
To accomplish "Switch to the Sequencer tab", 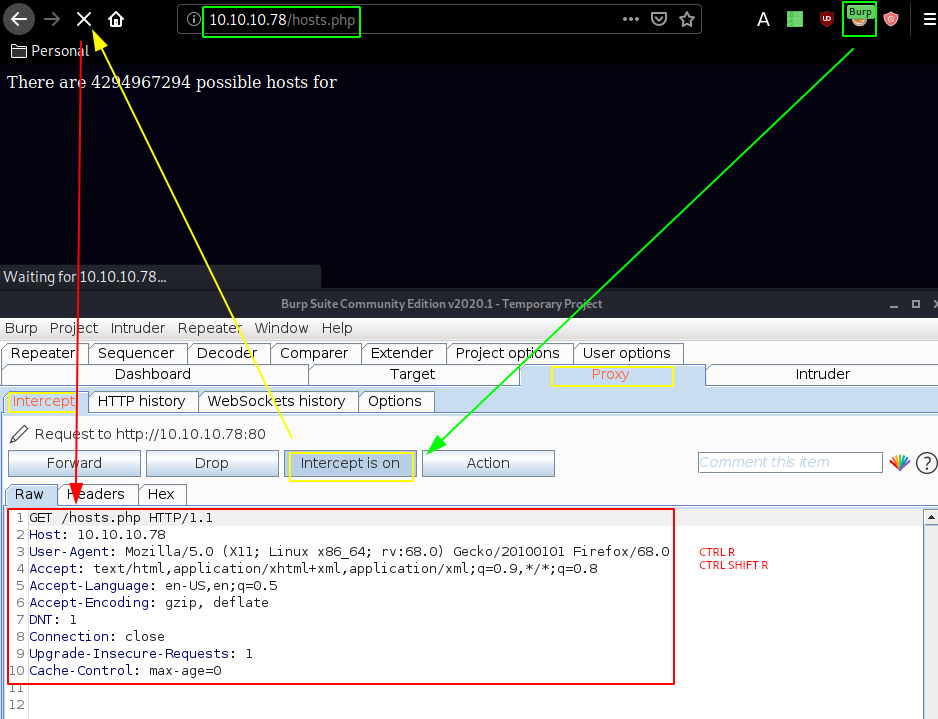I will [x=136, y=353].
